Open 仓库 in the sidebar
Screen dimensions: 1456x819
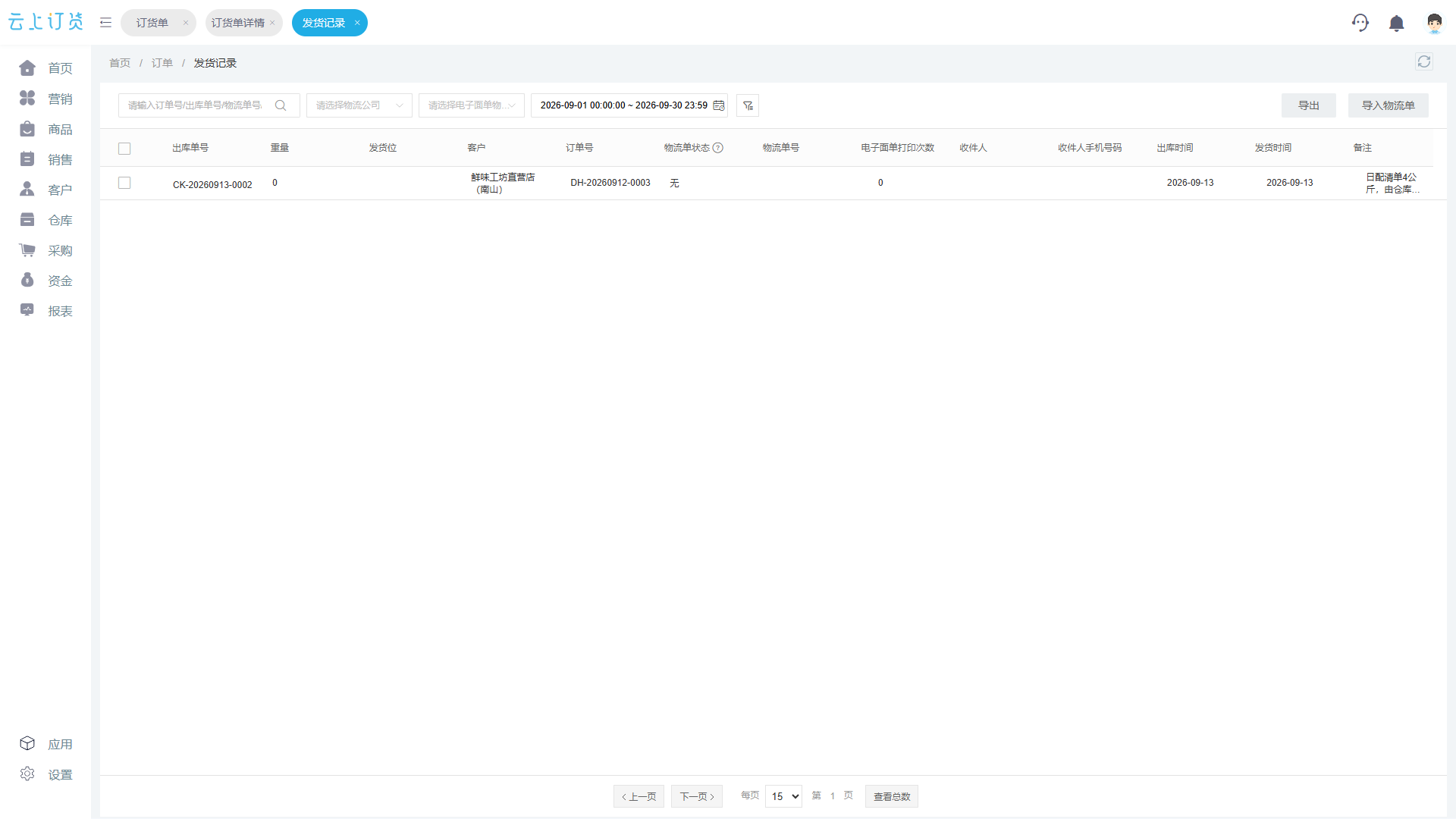point(45,220)
